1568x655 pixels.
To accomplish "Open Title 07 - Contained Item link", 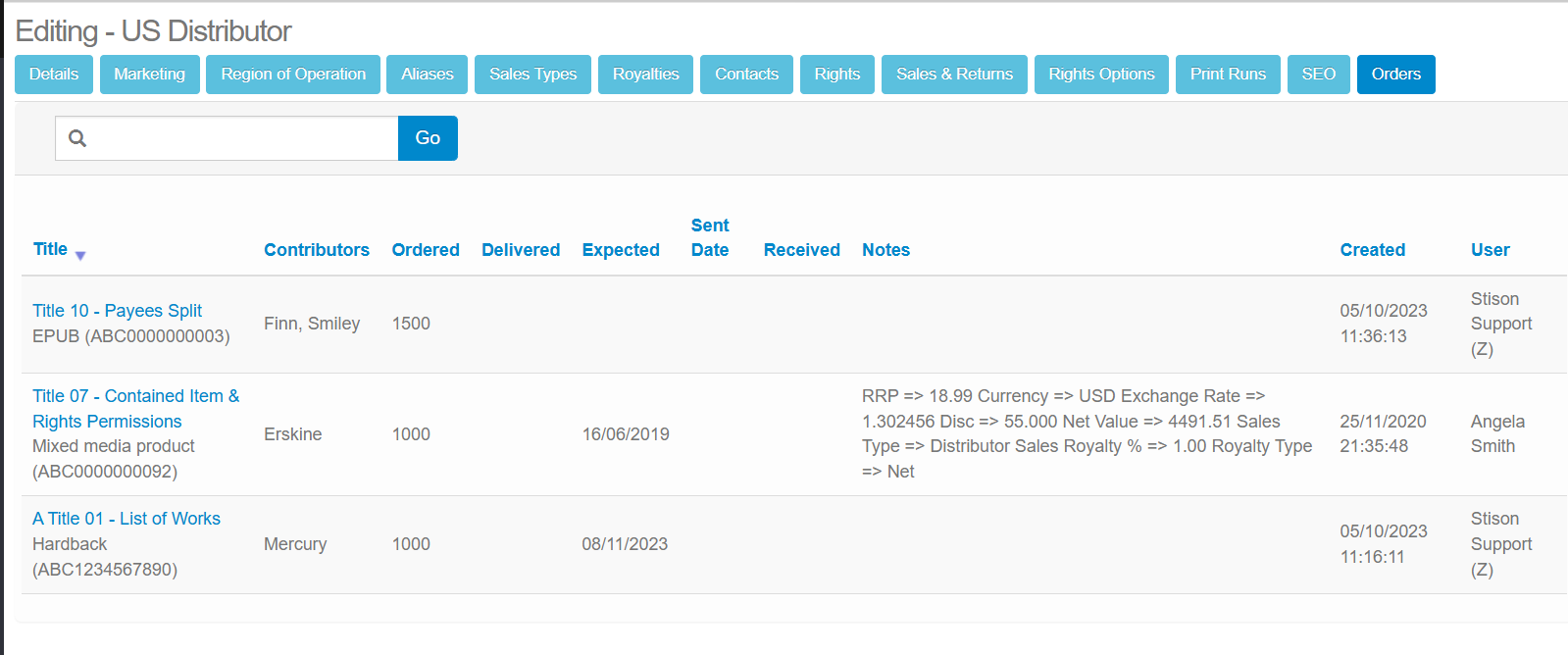I will click(x=135, y=396).
